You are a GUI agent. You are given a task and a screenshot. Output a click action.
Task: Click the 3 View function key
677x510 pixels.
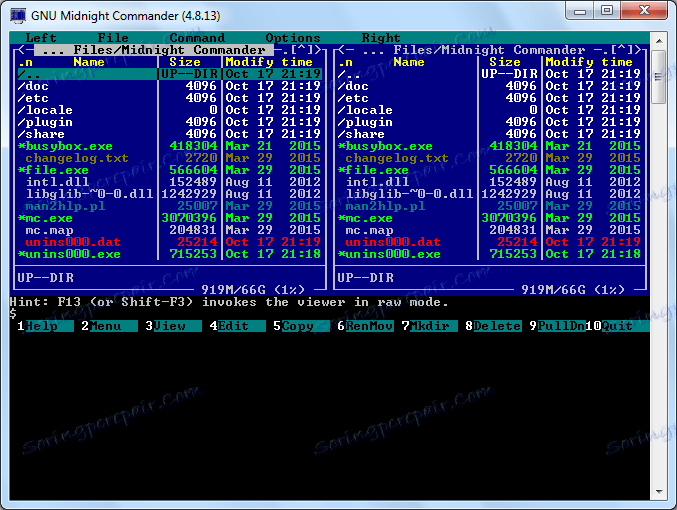click(173, 326)
